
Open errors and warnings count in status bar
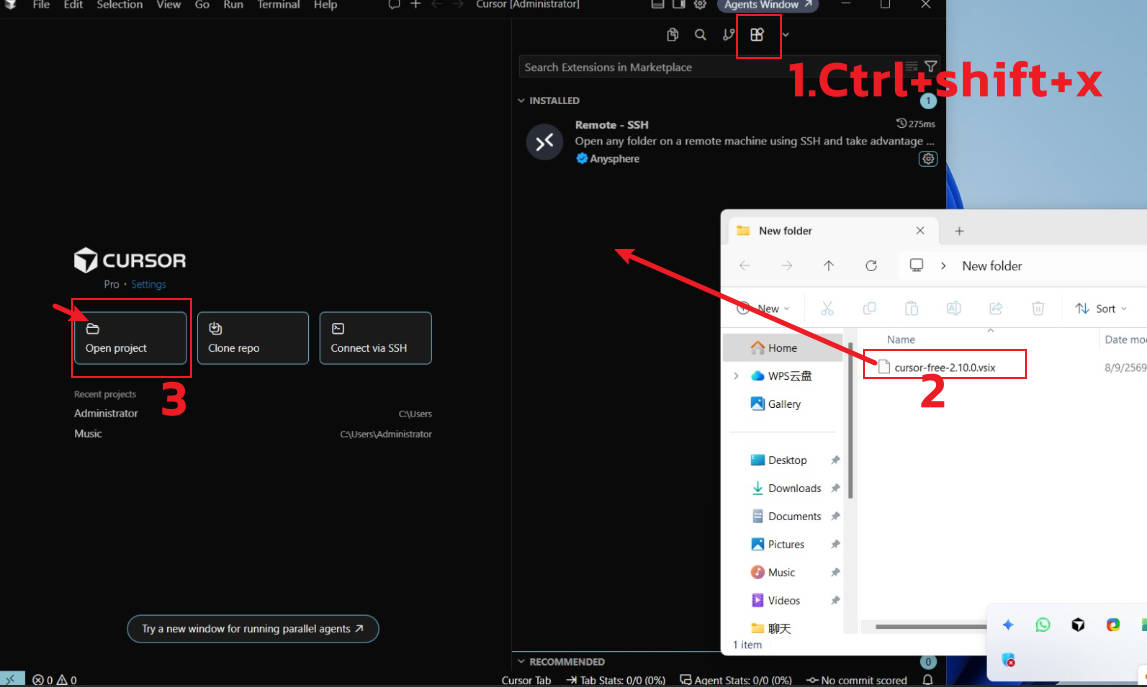[55, 680]
